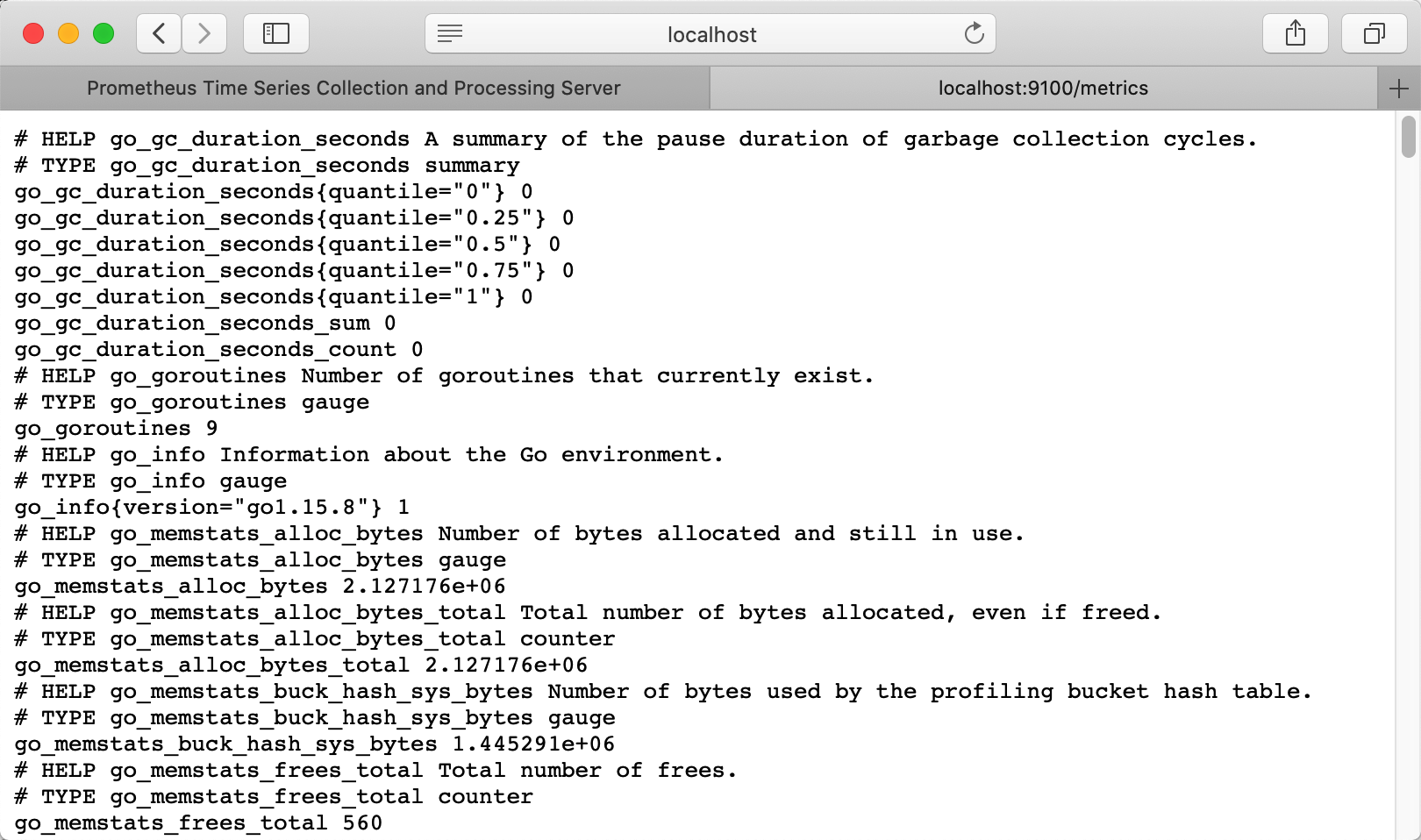1421x840 pixels.
Task: Switch to the Prometheus Time Series Collection tab
Action: 354,89
